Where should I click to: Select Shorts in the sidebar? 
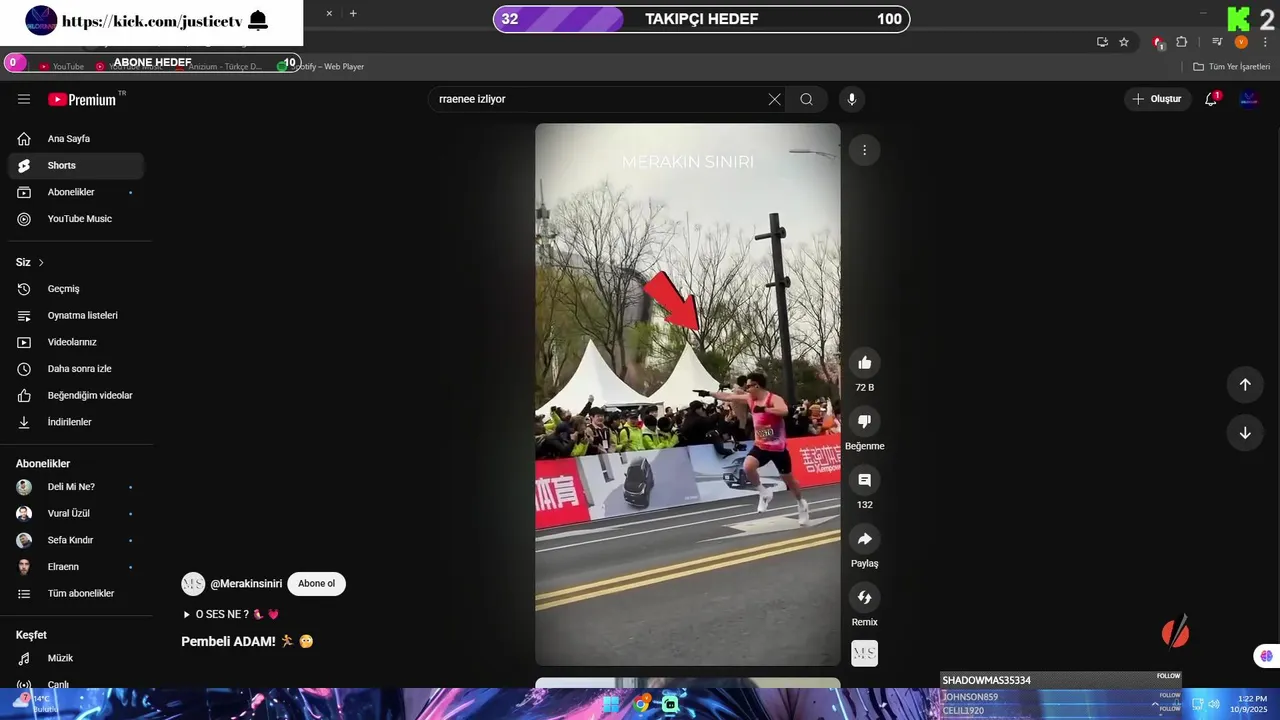[x=76, y=165]
